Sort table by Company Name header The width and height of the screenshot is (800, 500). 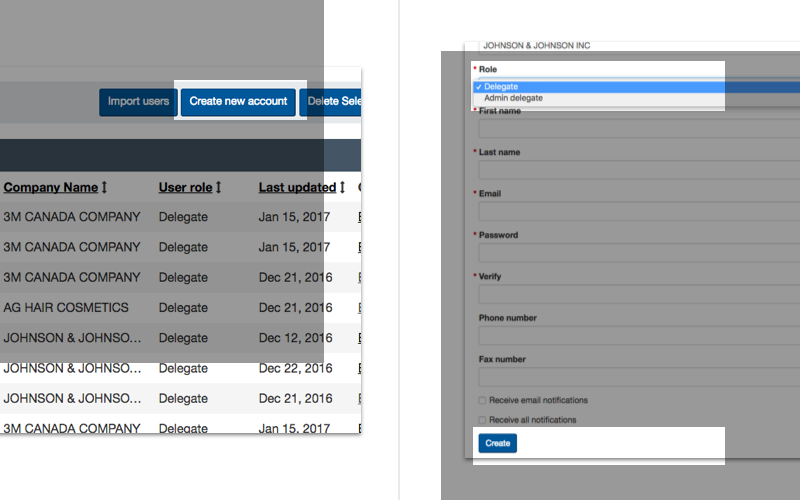(50, 188)
